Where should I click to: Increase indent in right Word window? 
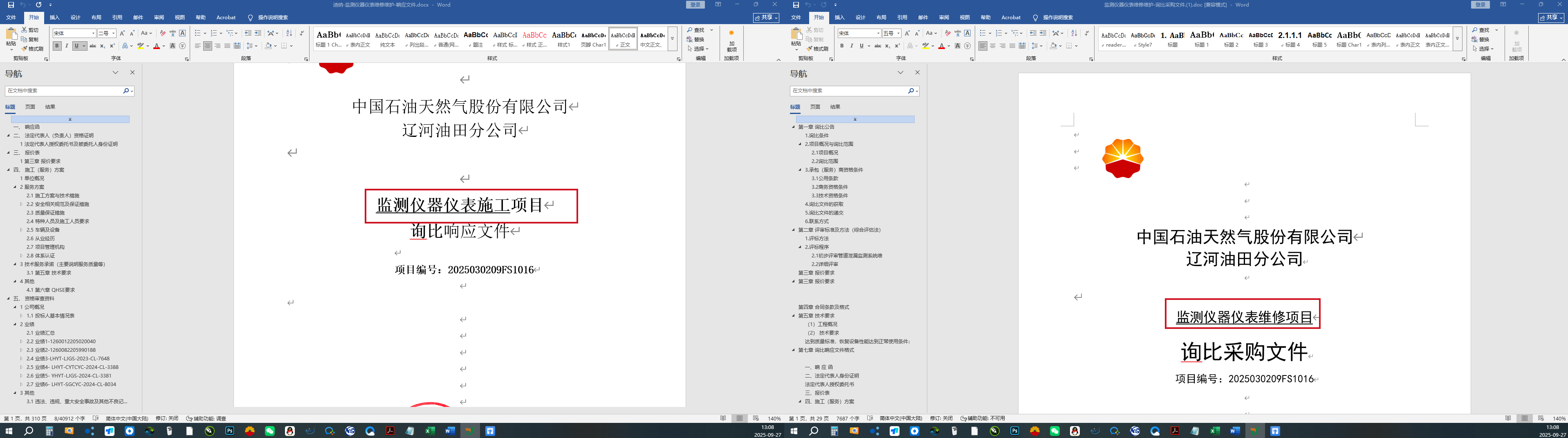(1043, 33)
